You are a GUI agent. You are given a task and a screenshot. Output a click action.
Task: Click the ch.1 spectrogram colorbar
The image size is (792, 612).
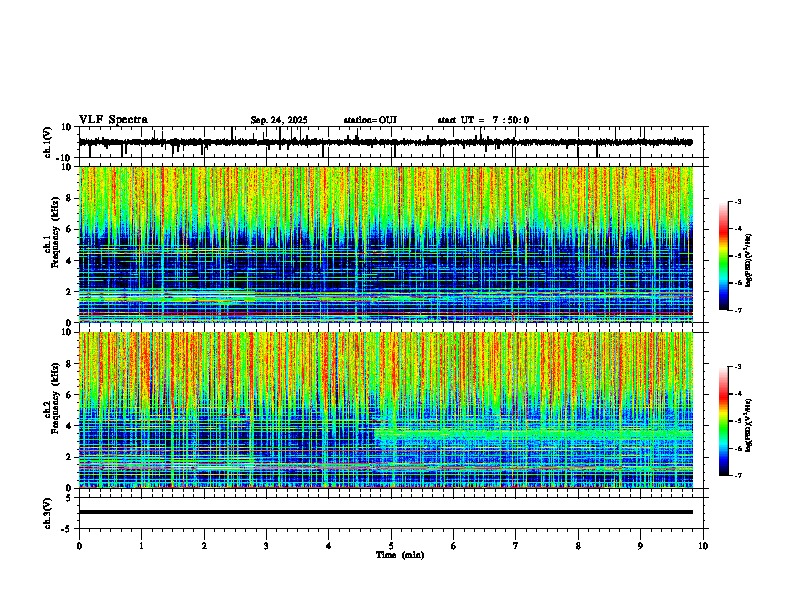click(x=723, y=256)
